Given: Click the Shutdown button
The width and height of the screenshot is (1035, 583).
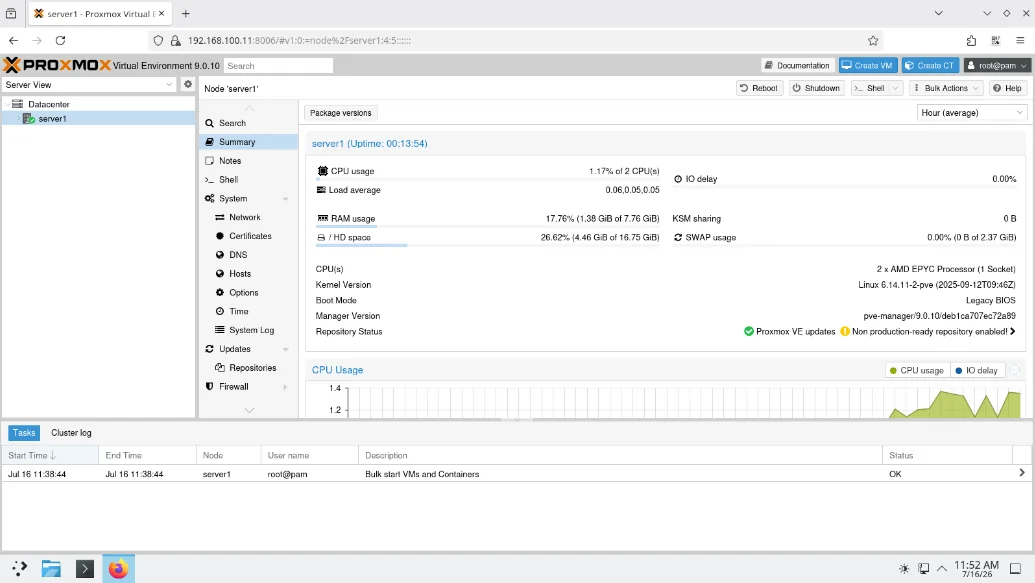Looking at the screenshot, I should click(817, 88).
